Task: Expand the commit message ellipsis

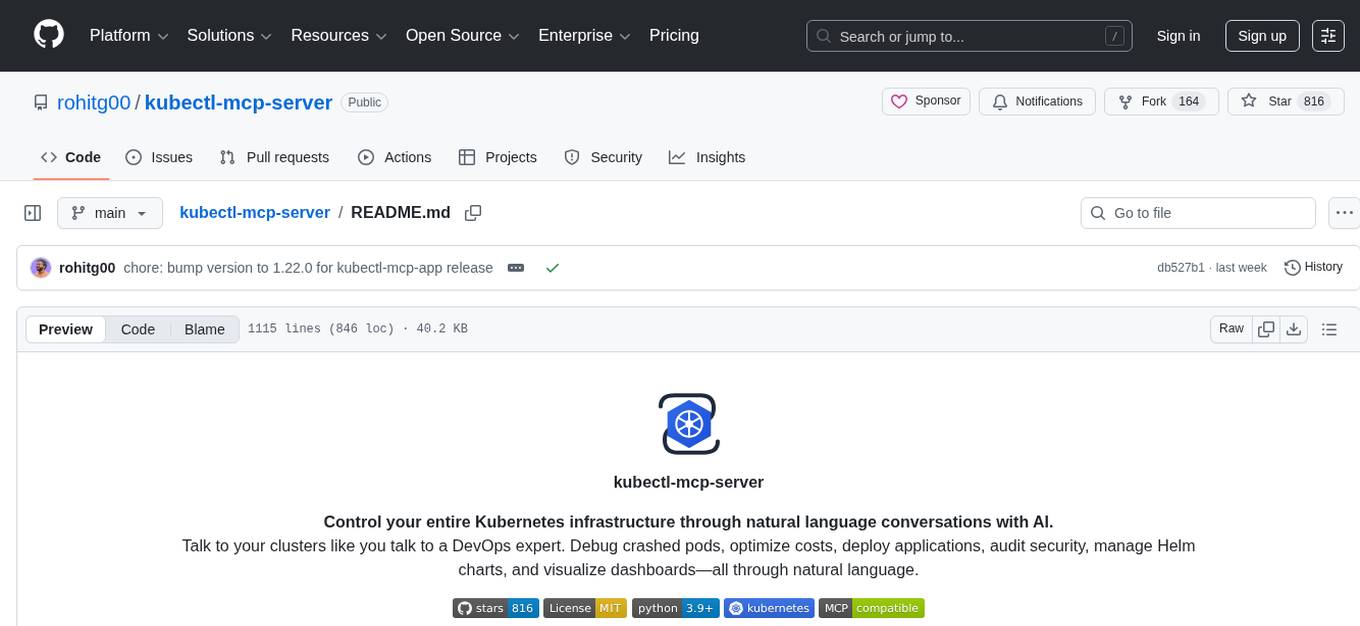Action: click(515, 267)
